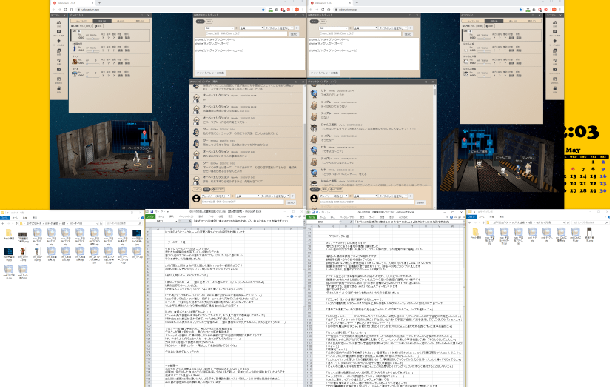Click the scrollbar thumb in right chat window
610x387 pixels.
coord(435,92)
